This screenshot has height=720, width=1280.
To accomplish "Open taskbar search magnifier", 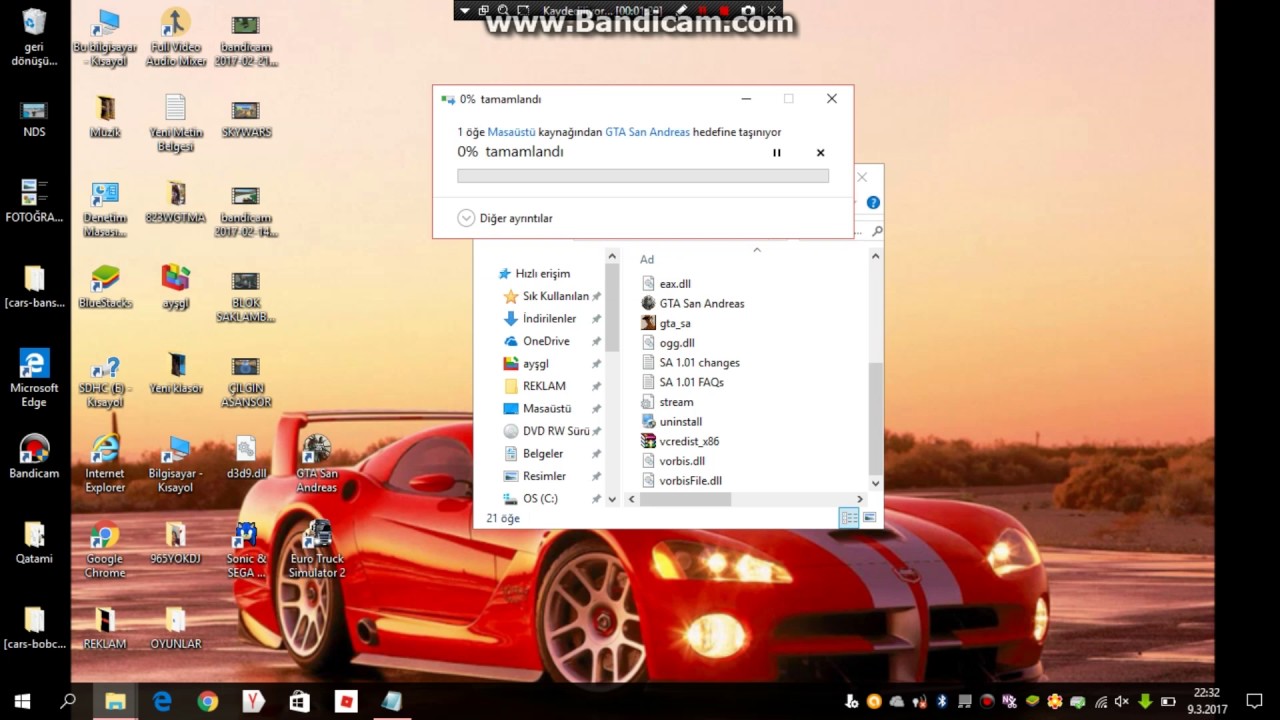I will (x=68, y=701).
